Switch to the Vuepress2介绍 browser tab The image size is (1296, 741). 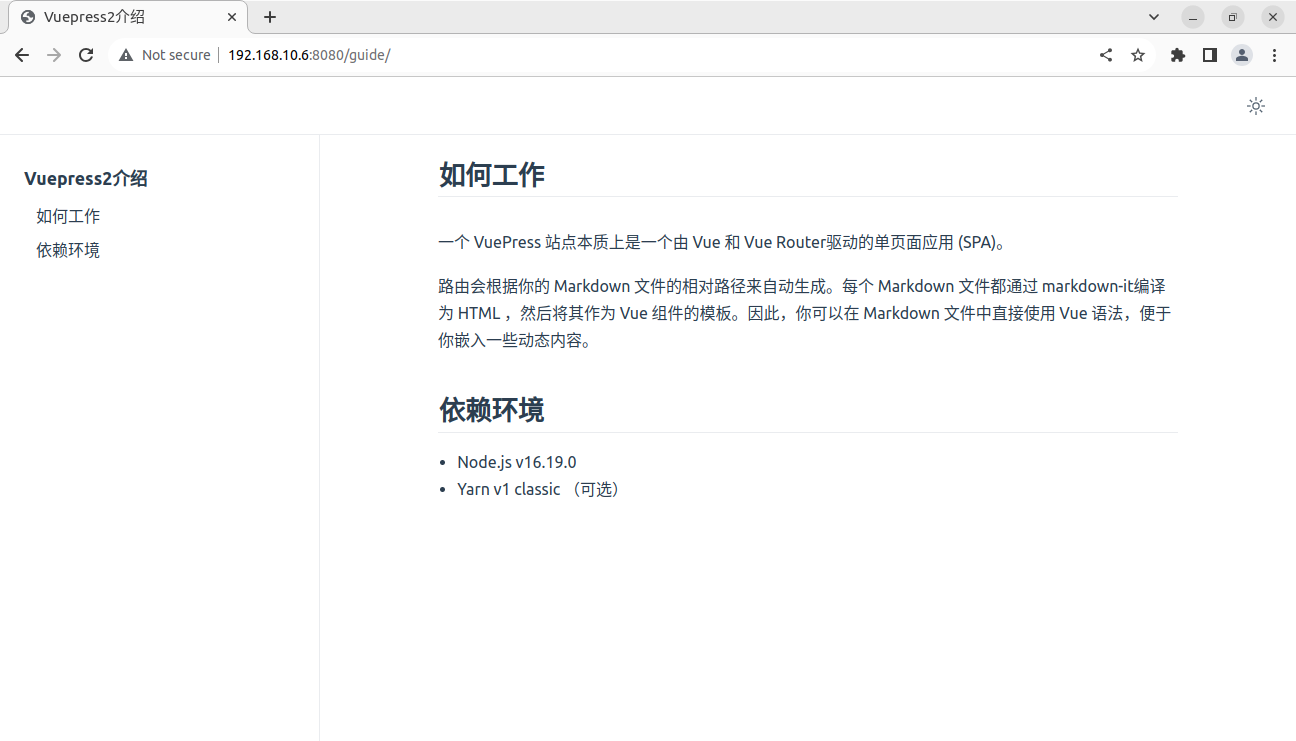click(x=120, y=17)
